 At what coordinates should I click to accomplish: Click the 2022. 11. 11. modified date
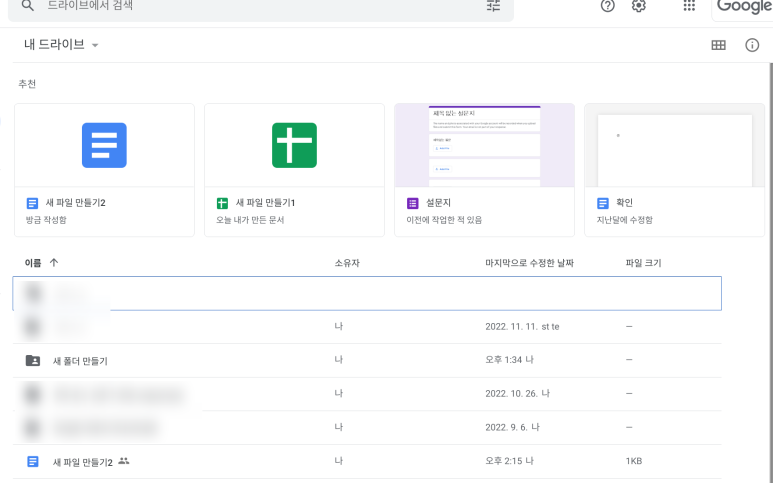coord(522,327)
